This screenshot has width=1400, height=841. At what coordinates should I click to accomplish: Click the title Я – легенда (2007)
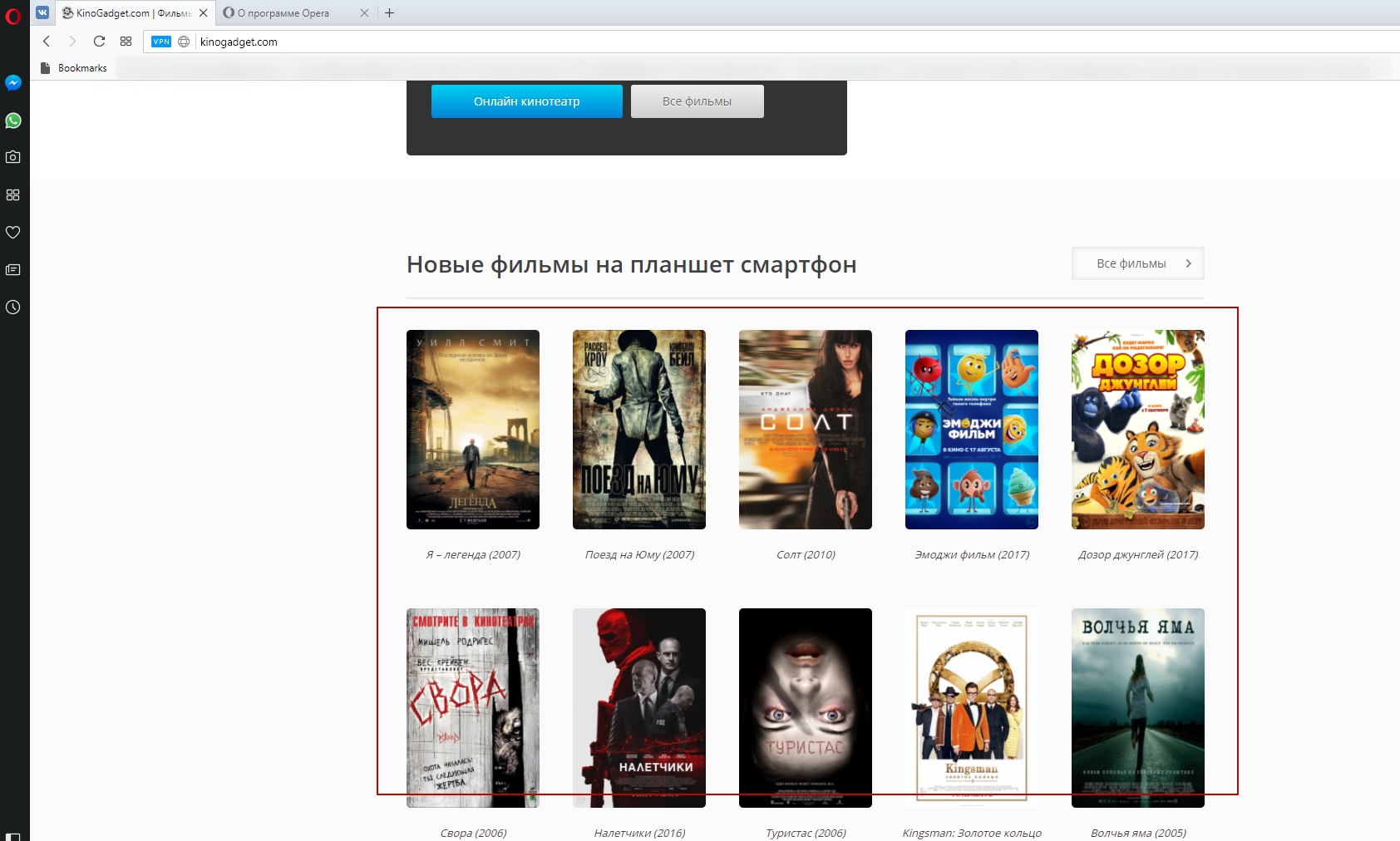473,554
